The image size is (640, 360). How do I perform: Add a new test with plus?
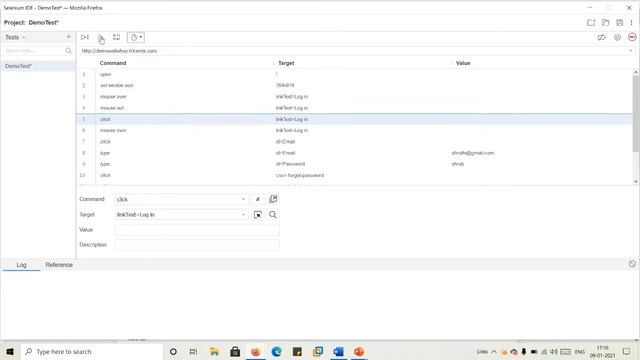coord(68,37)
